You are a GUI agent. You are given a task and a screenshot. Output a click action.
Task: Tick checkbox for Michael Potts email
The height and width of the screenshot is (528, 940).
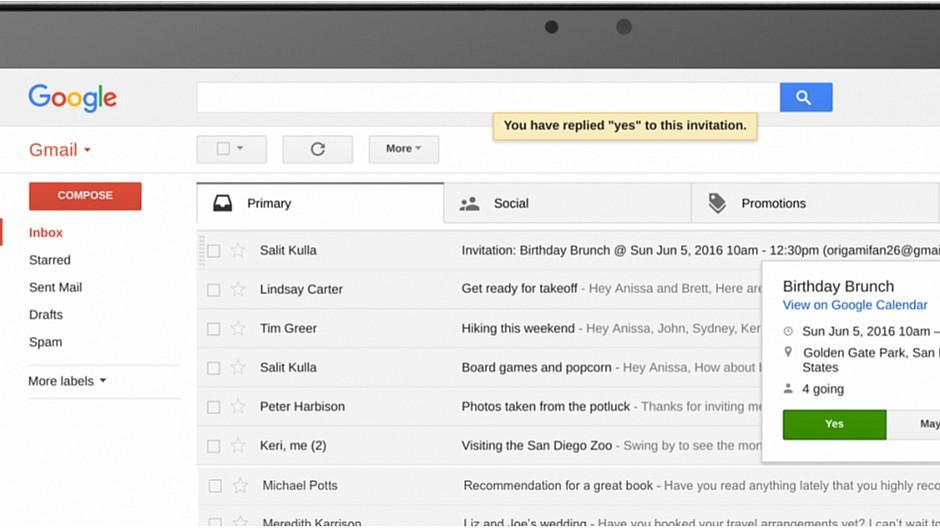coord(215,486)
